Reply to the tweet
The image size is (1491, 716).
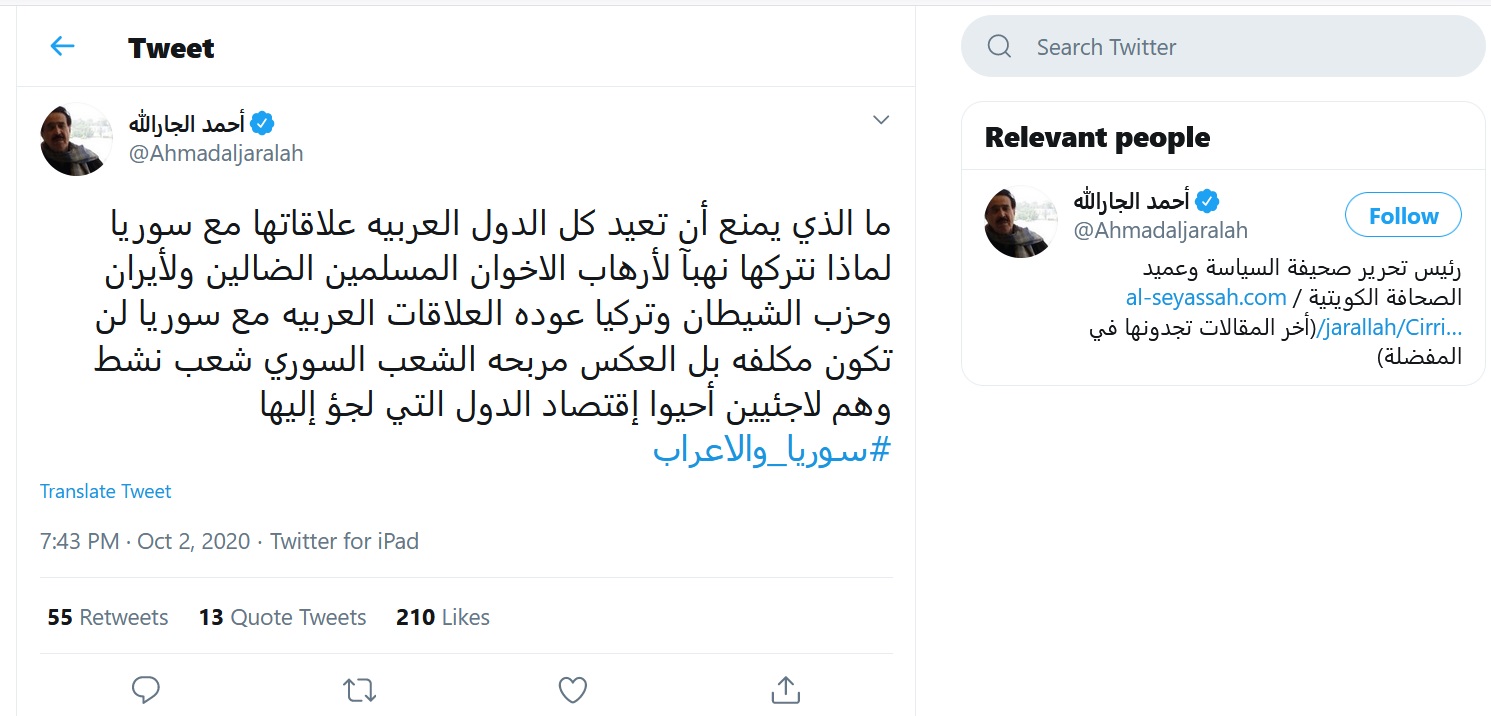pos(146,689)
